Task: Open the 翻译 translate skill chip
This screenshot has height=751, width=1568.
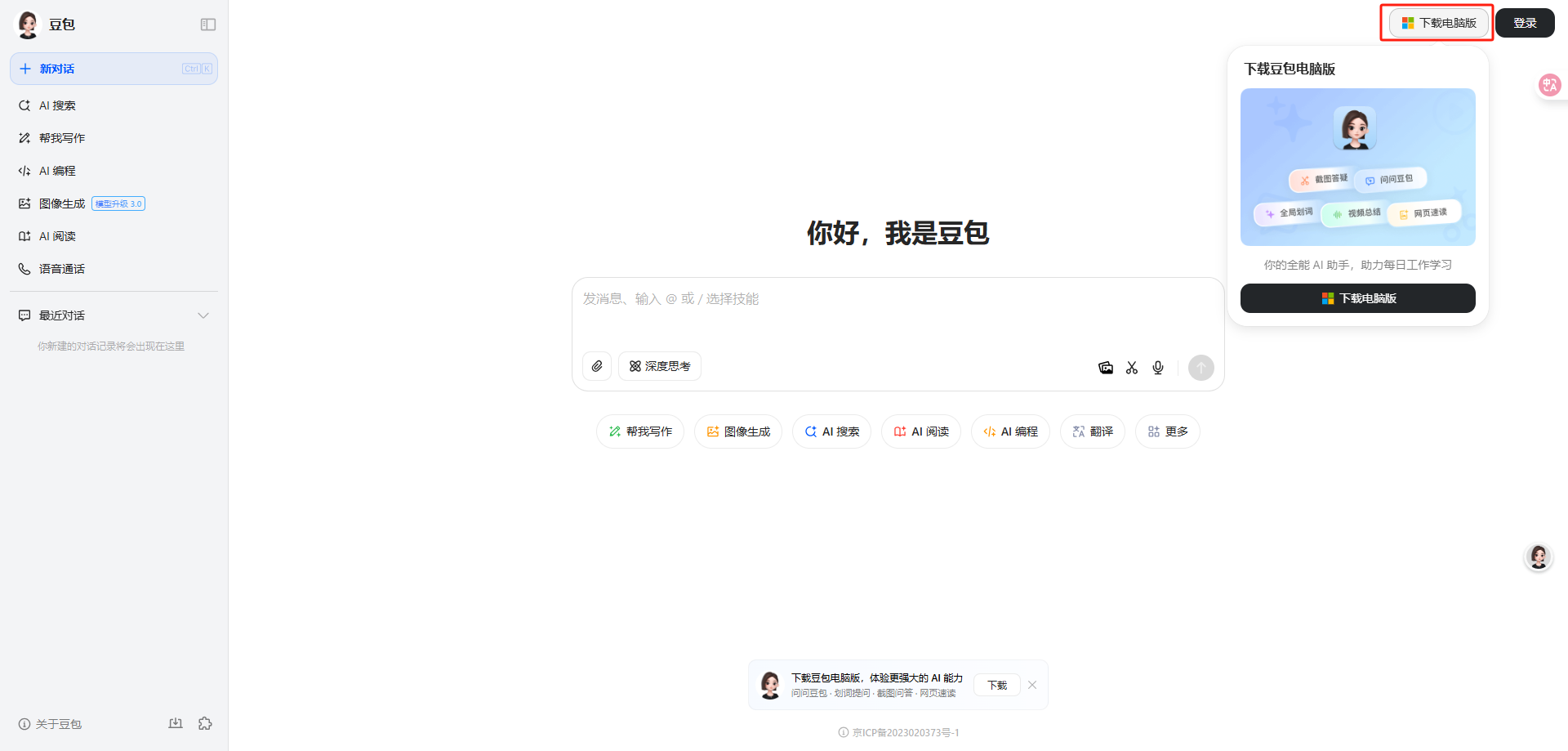Action: [1092, 431]
